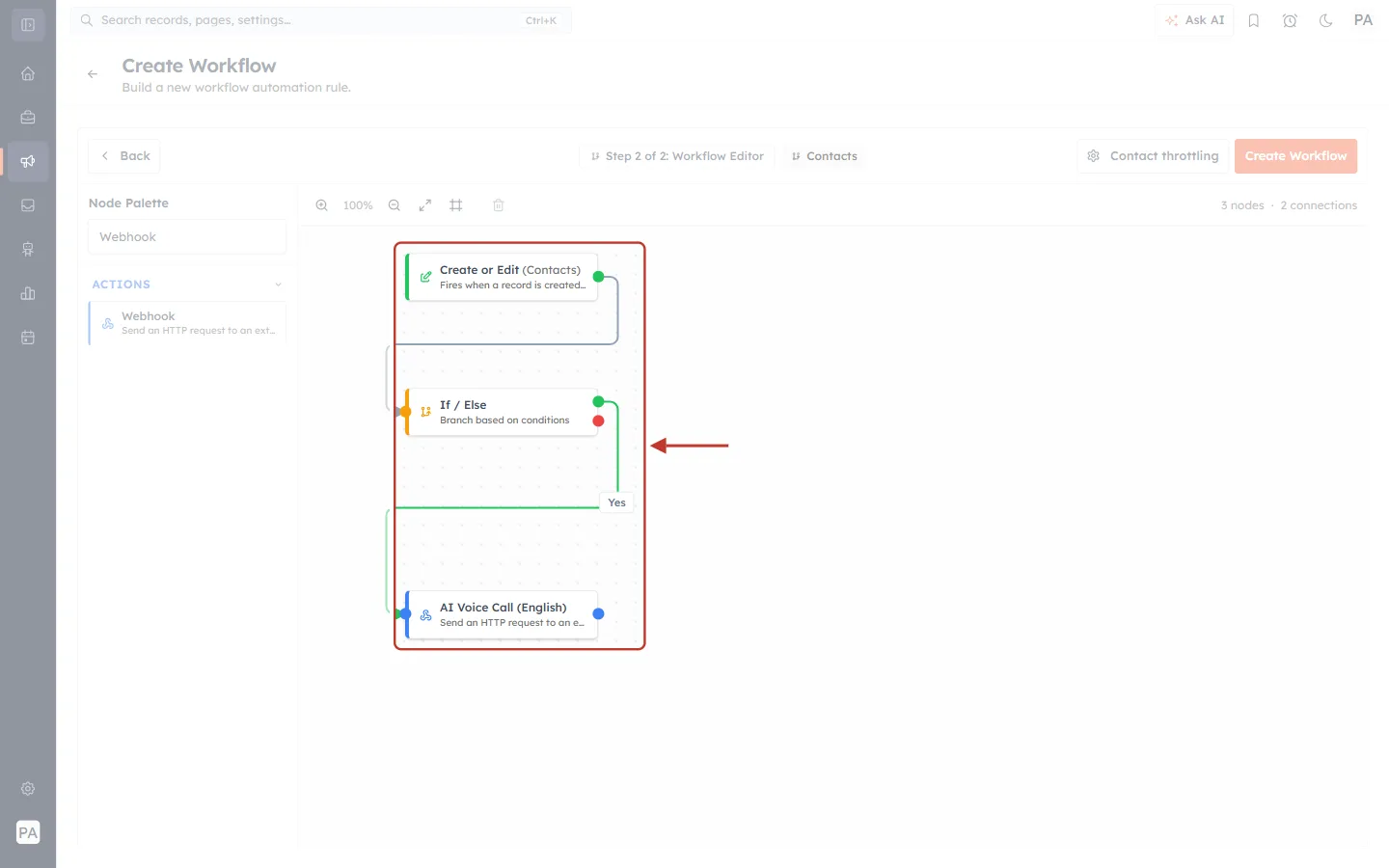The width and height of the screenshot is (1389, 868).
Task: Zoom out on the workflow canvas
Action: [x=395, y=205]
